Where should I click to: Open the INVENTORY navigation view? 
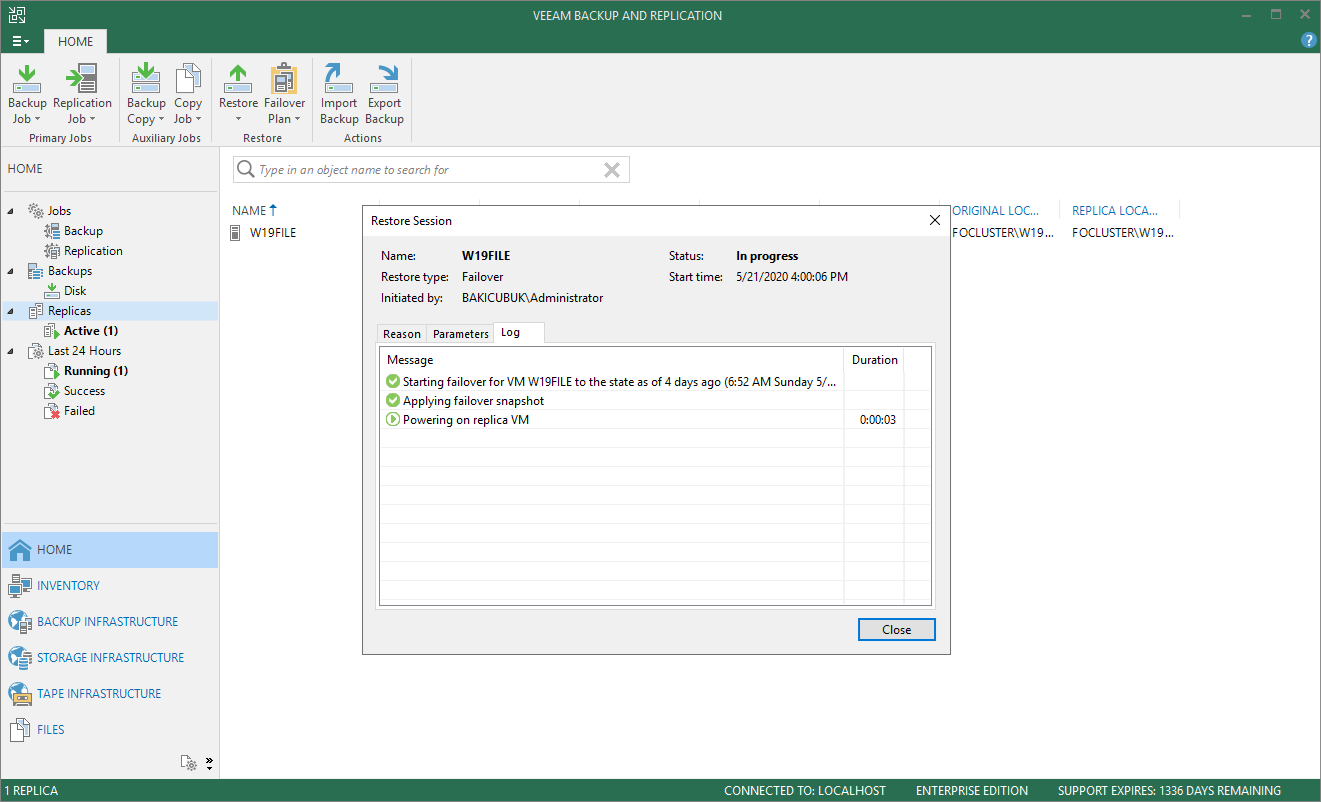[x=109, y=586]
